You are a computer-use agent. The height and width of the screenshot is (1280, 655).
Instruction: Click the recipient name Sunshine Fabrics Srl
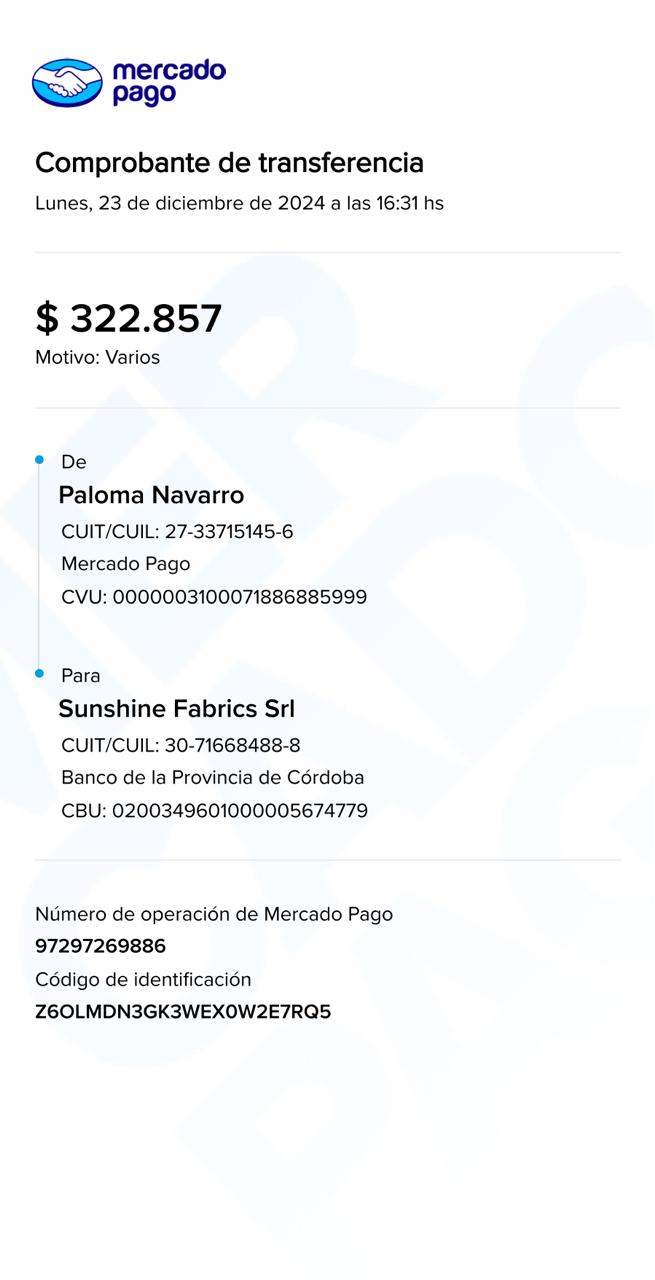(177, 709)
